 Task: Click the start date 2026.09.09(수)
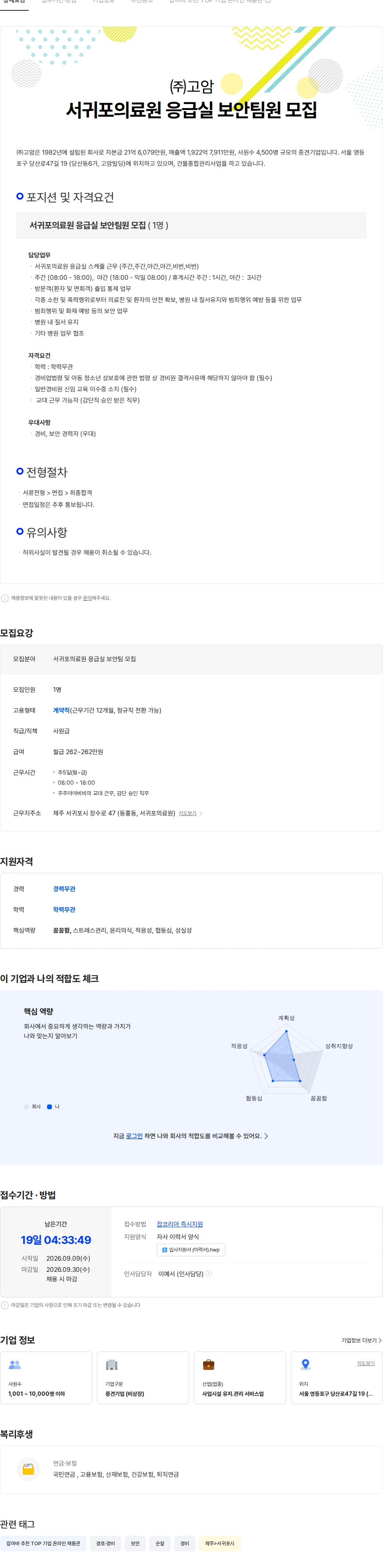pyautogui.click(x=68, y=1258)
